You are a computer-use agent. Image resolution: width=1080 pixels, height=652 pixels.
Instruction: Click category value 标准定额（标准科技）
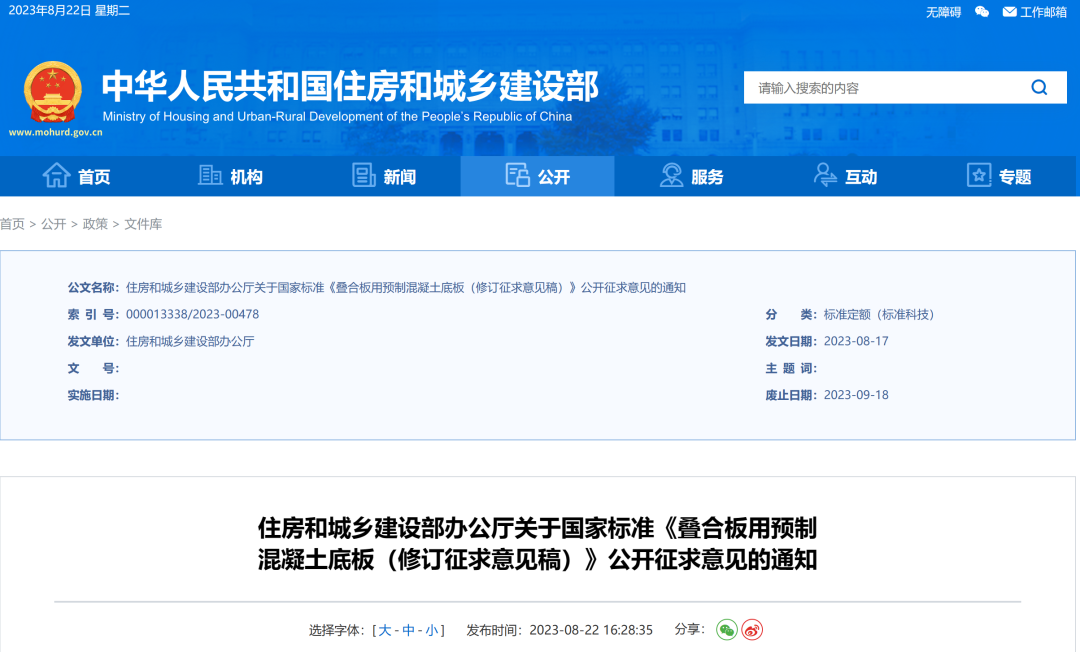(x=882, y=314)
